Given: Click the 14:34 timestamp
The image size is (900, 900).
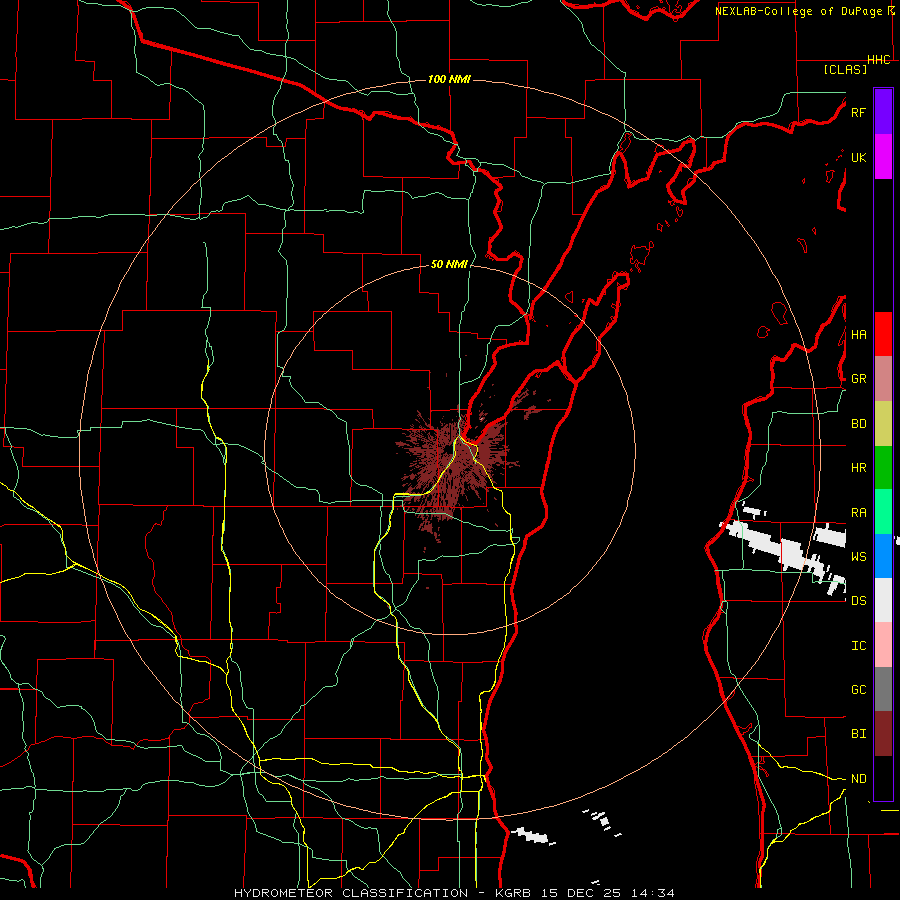Looking at the screenshot, I should pos(651,893).
